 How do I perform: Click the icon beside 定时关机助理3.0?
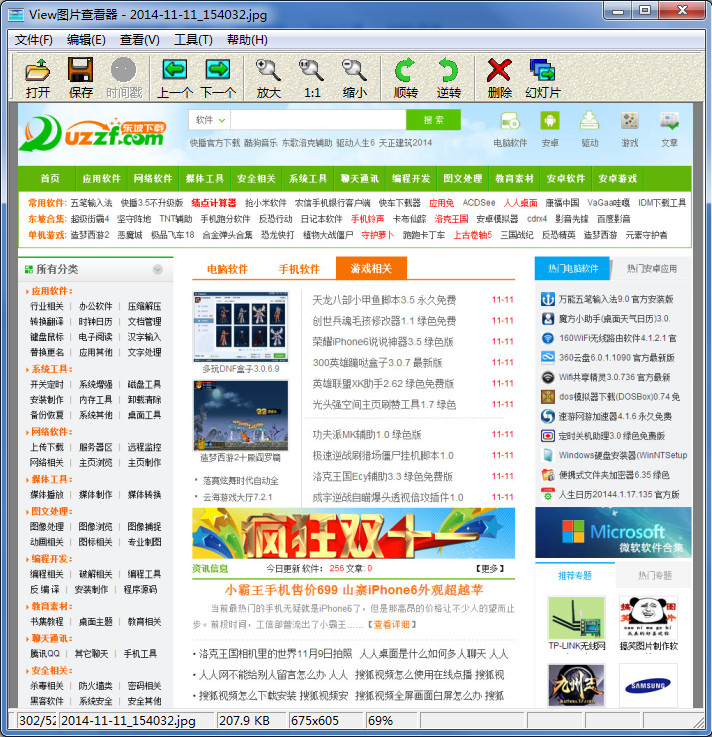click(548, 436)
